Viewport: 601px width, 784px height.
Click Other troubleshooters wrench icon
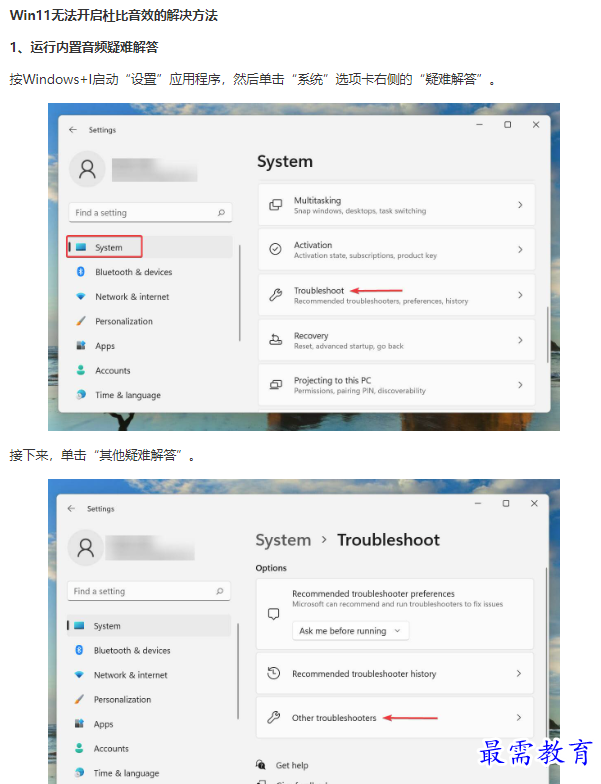point(274,718)
